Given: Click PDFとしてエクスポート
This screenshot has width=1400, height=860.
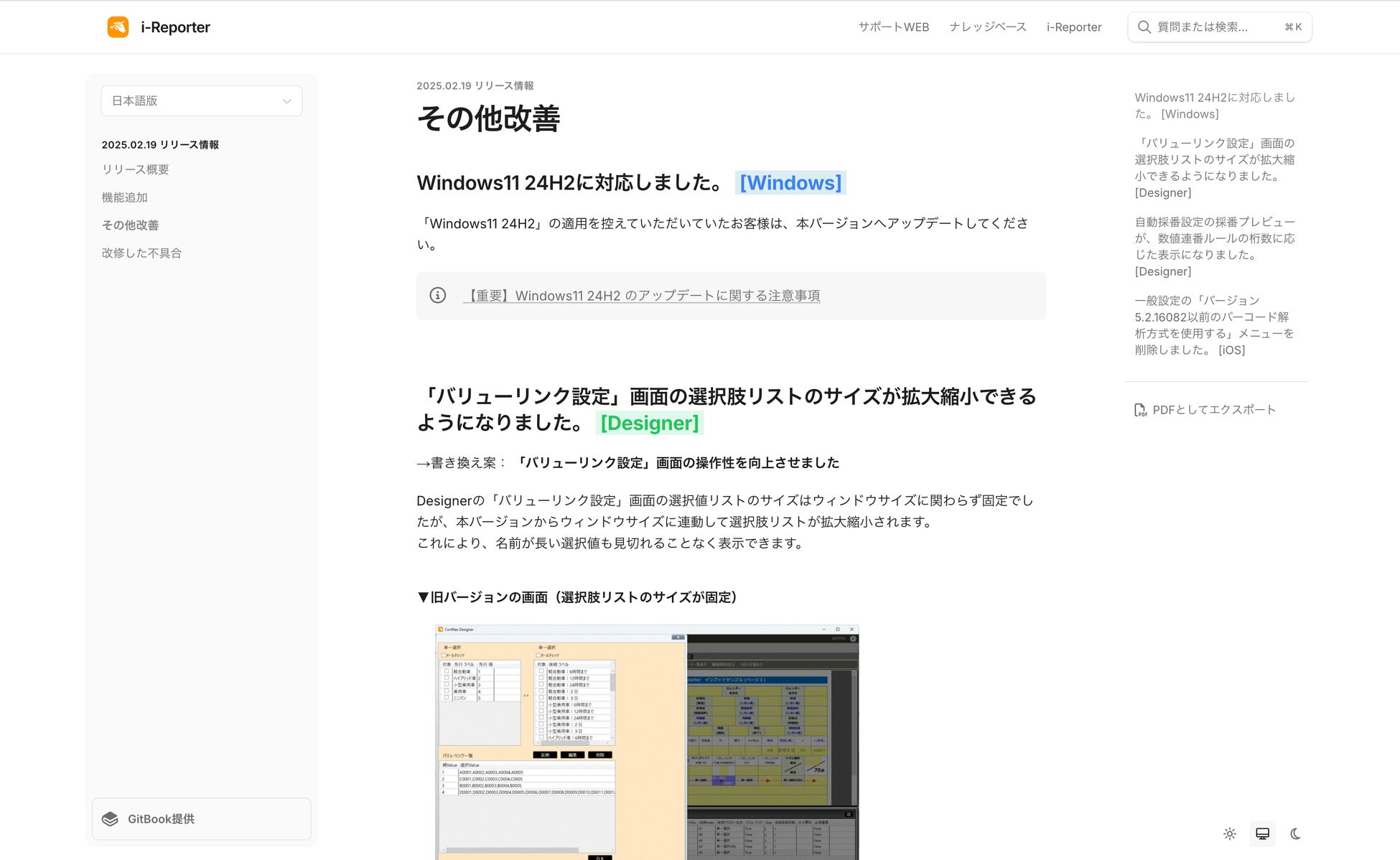Looking at the screenshot, I should coord(1213,410).
